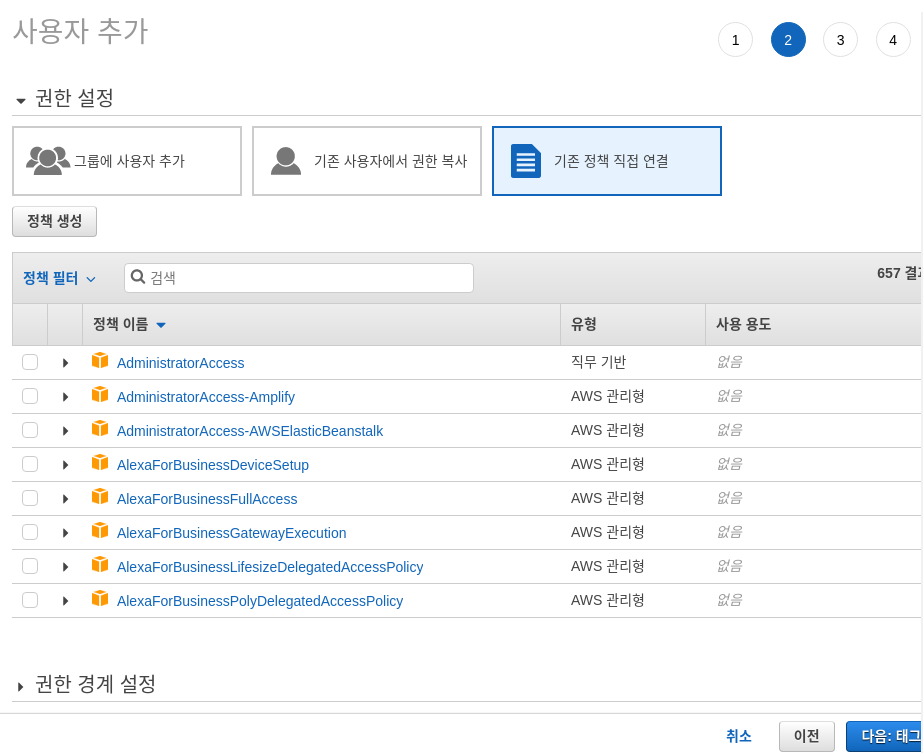Open AlexaForBusinessFullAccess policy link

pyautogui.click(x=207, y=499)
